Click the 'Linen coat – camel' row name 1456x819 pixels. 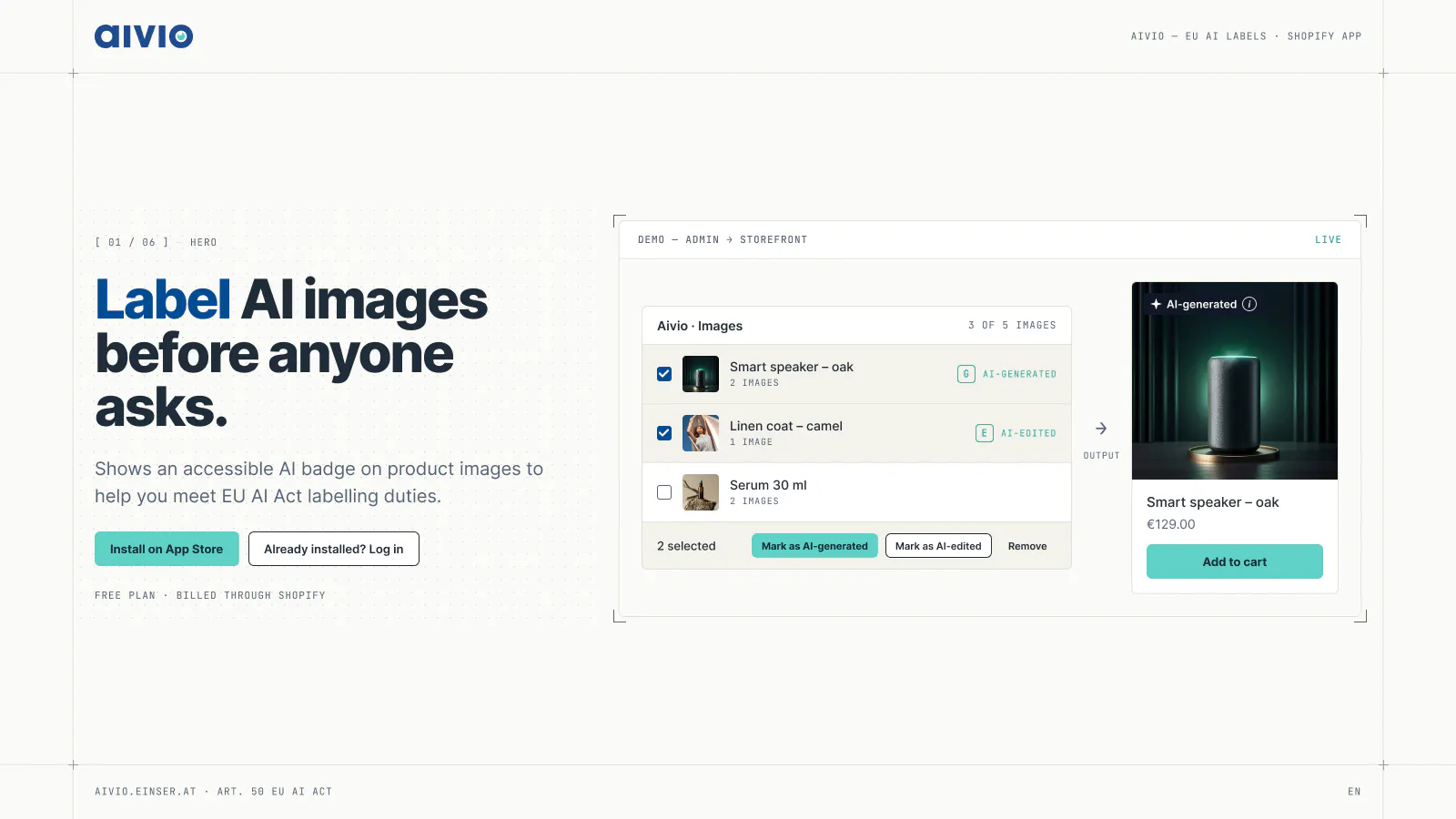coord(786,426)
